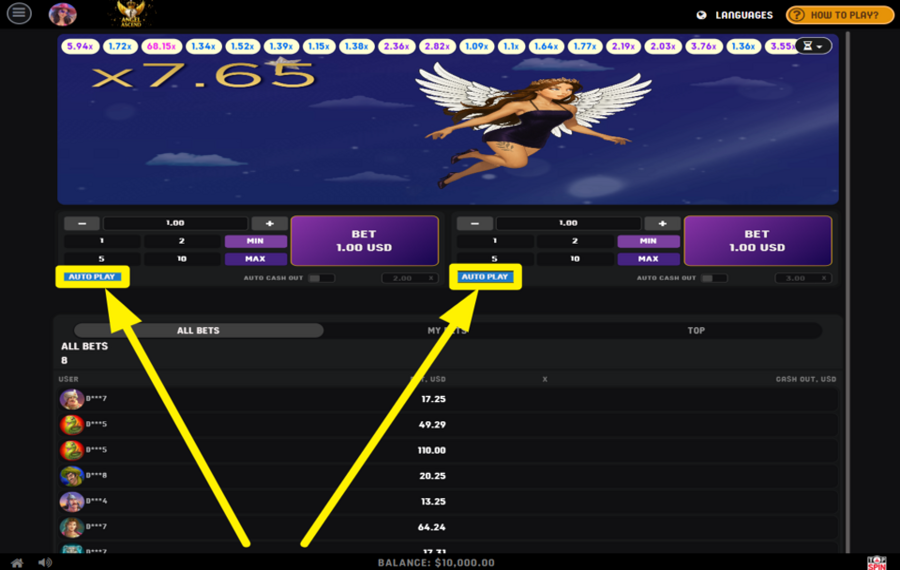The image size is (900, 570).
Task: Place the left BET 1.00 USD
Action: click(x=364, y=241)
